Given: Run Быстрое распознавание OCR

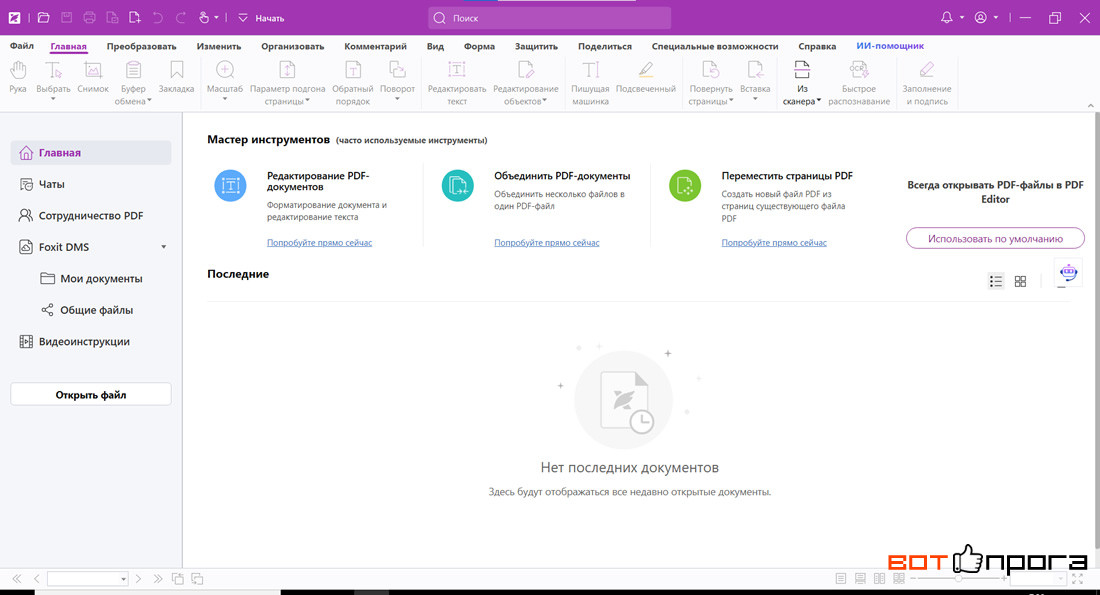Looking at the screenshot, I should (x=859, y=83).
